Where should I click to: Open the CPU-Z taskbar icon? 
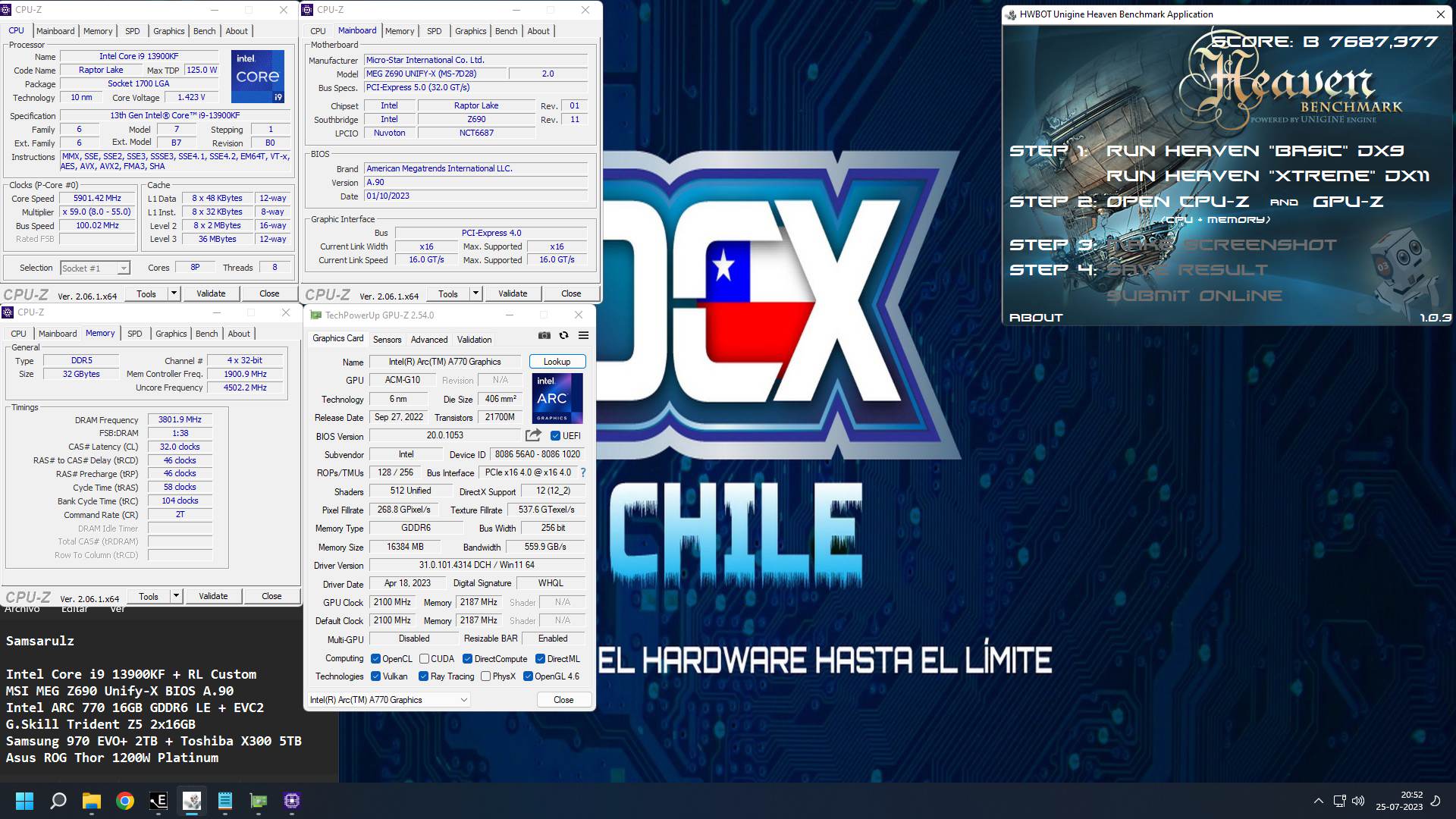(292, 801)
